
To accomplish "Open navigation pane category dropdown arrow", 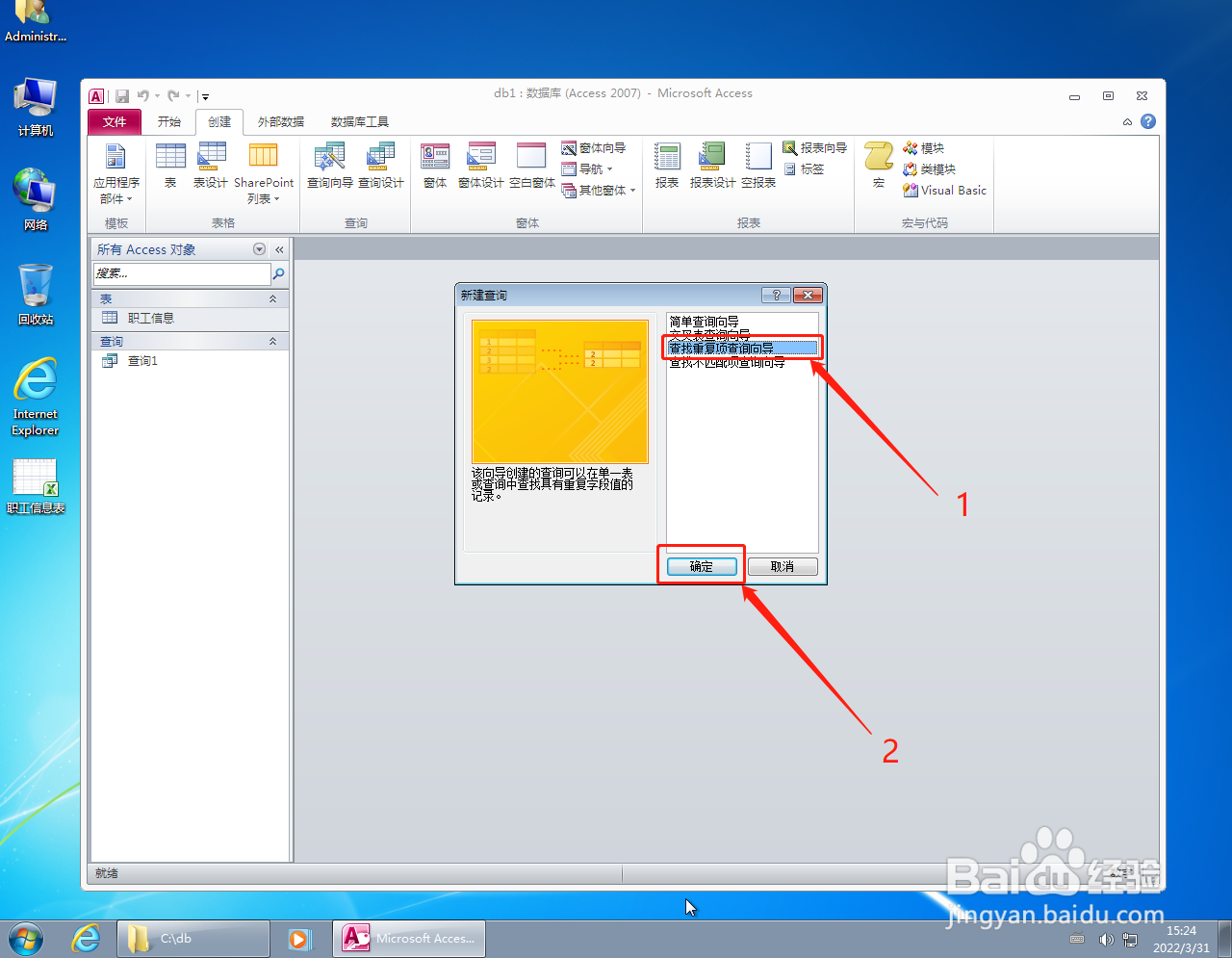I will 259,249.
